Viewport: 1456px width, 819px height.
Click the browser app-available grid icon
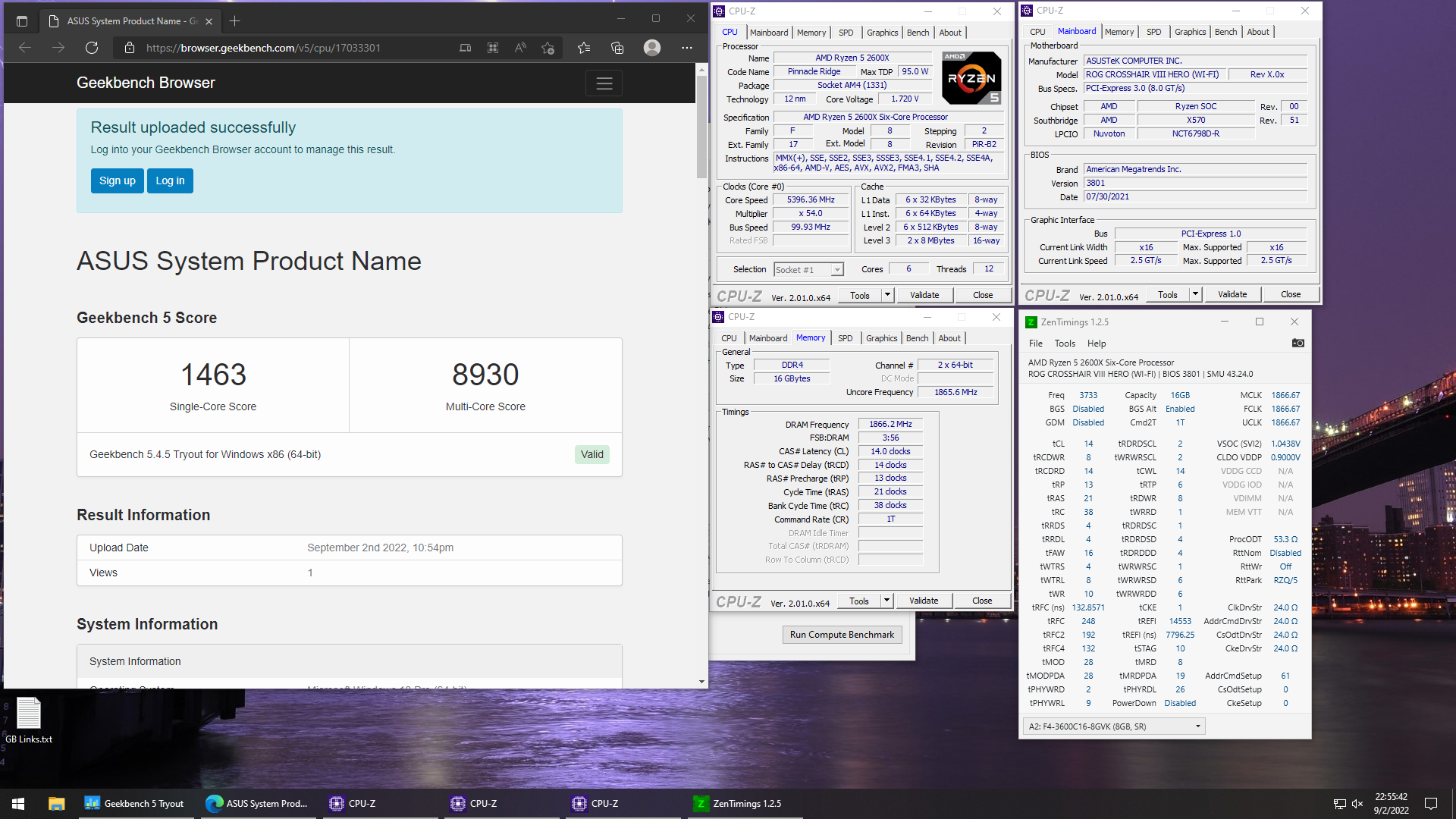(x=493, y=48)
